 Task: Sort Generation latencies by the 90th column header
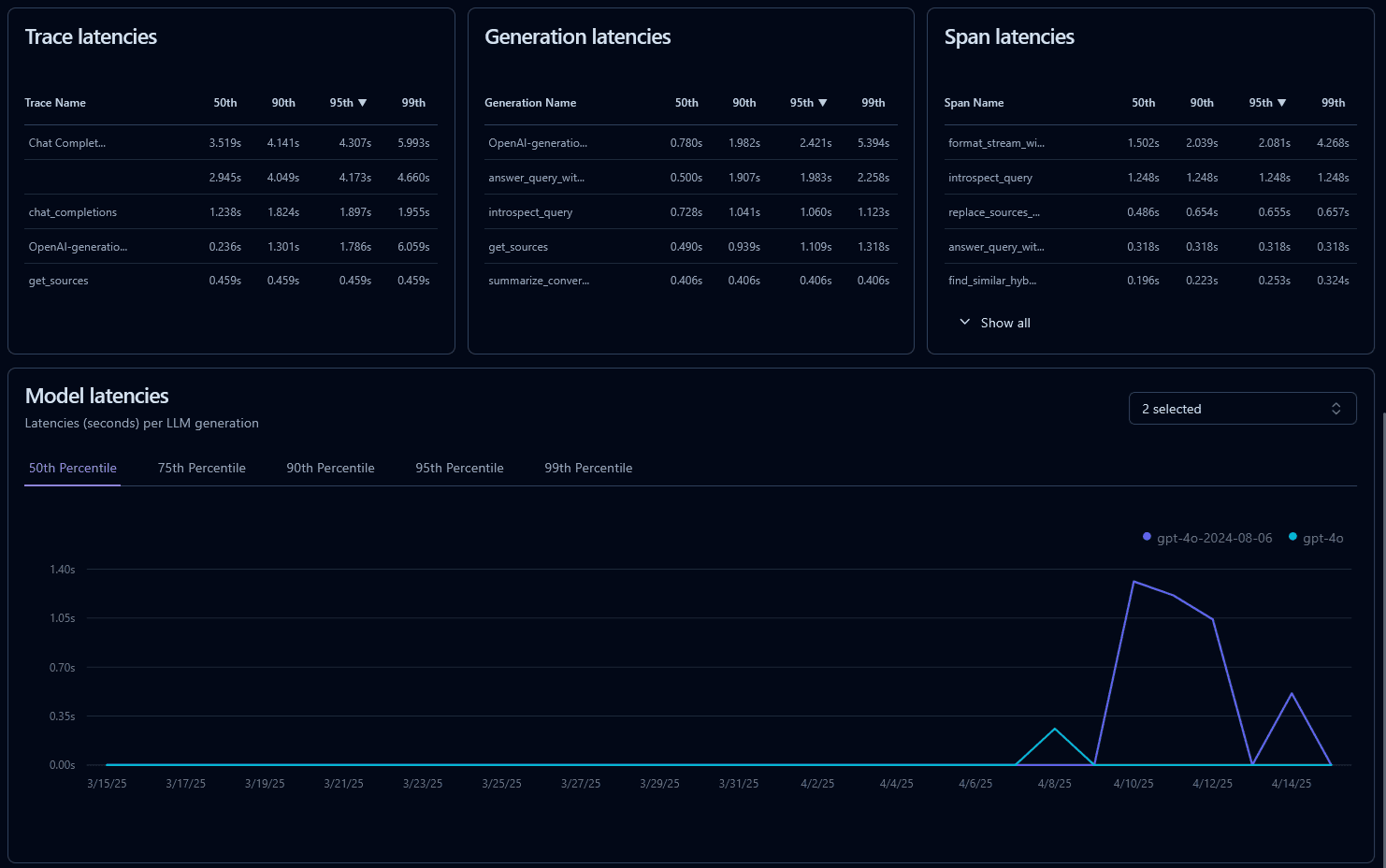point(744,103)
